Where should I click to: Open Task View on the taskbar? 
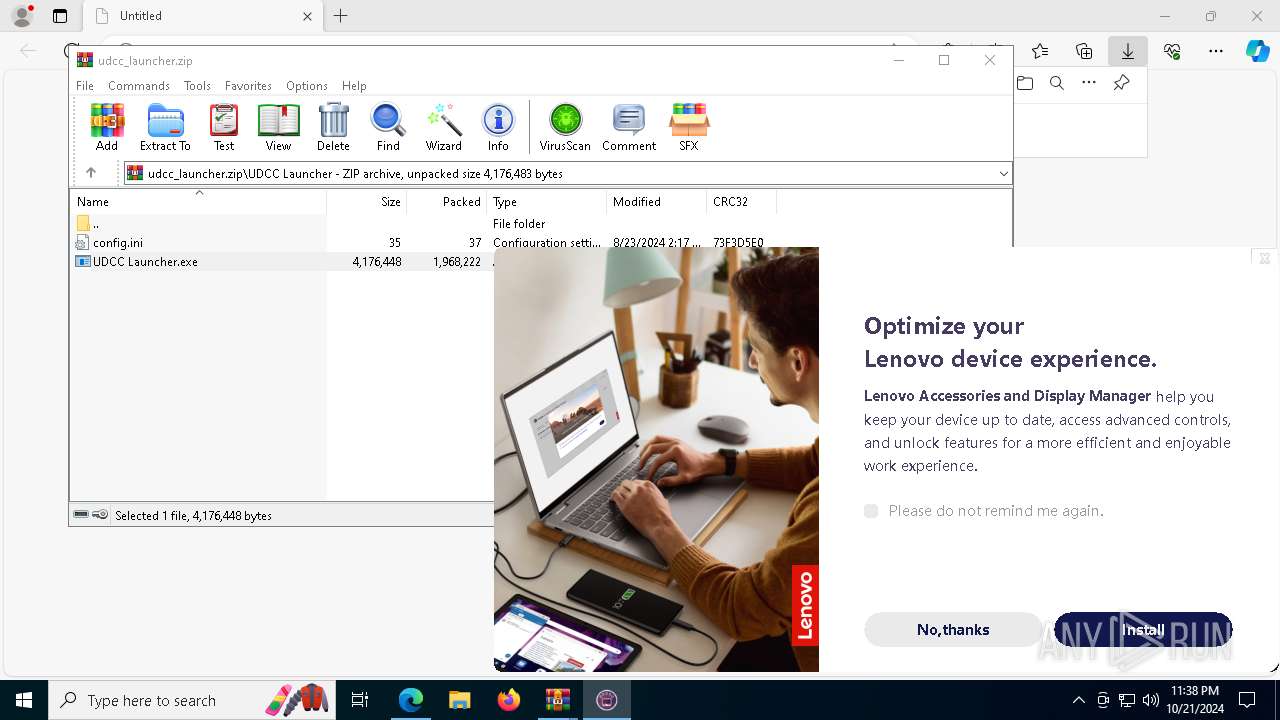coord(360,700)
